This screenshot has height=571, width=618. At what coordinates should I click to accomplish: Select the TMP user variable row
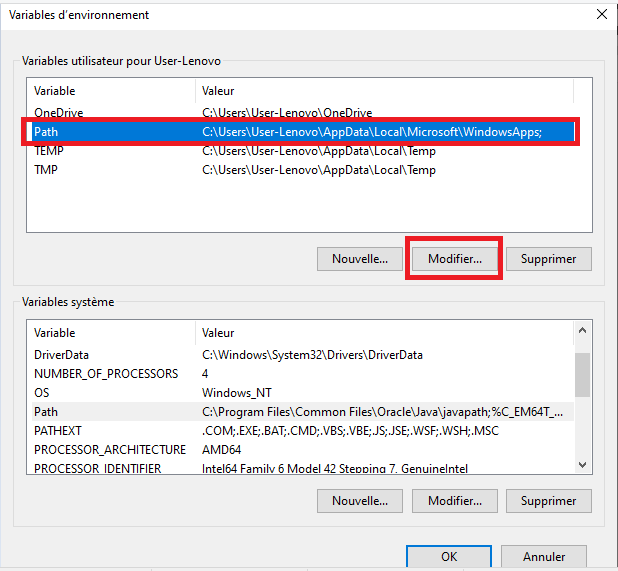click(x=303, y=170)
